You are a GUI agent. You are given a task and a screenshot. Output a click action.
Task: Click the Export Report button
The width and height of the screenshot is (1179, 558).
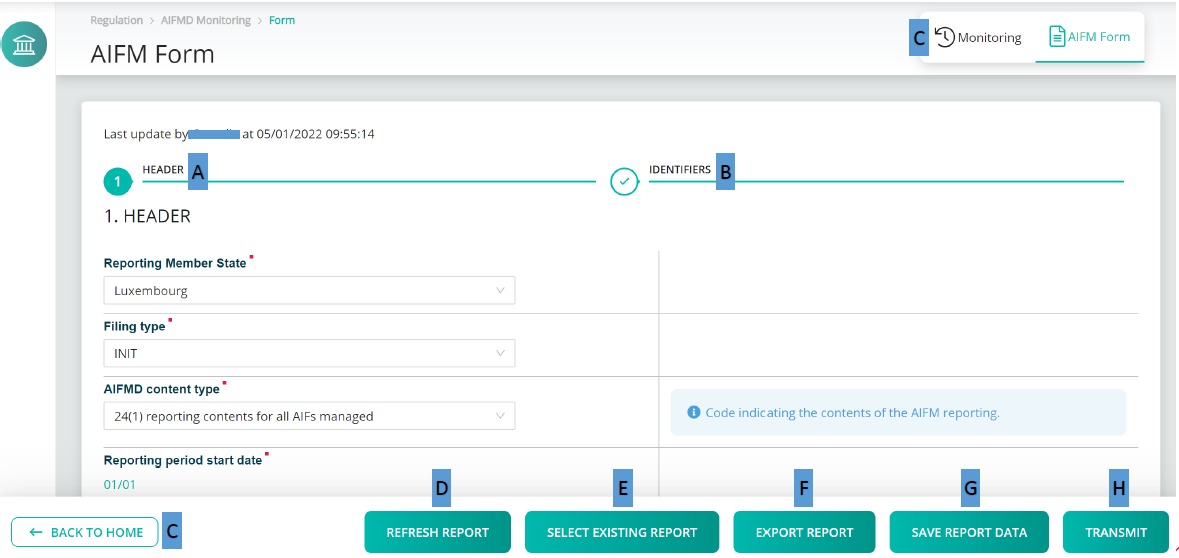pyautogui.click(x=805, y=532)
